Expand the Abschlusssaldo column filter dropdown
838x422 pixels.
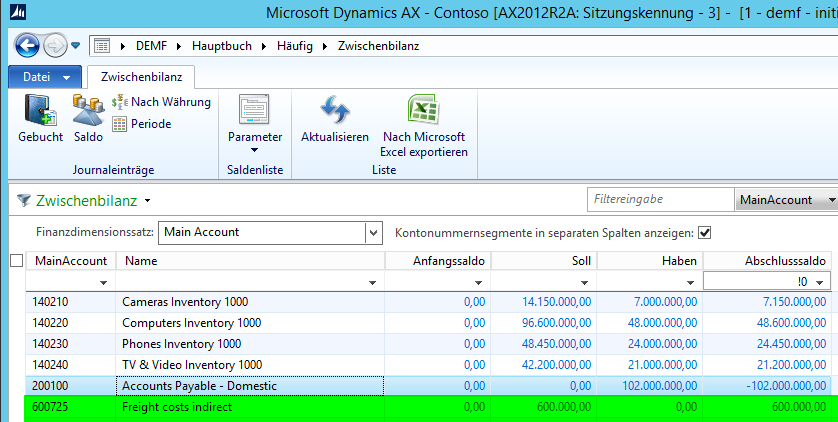click(820, 283)
